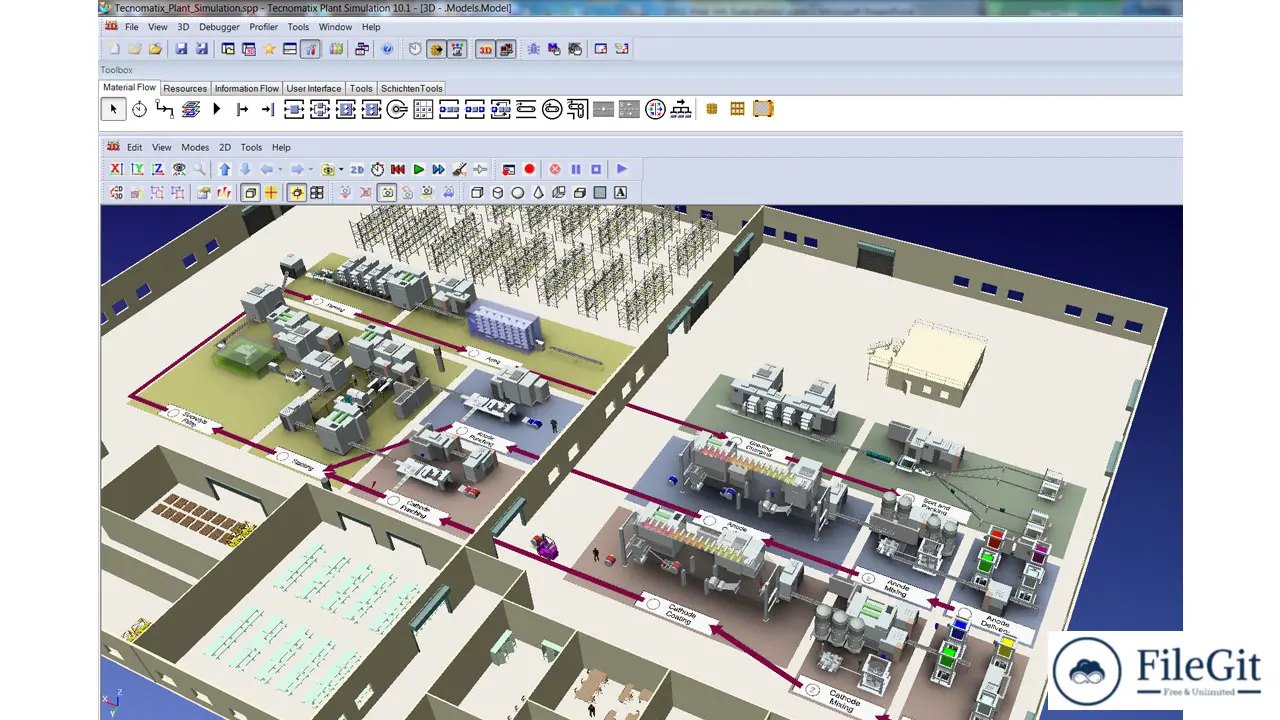Select the oval Turntable conveyor icon
1280x720 pixels.
552,109
